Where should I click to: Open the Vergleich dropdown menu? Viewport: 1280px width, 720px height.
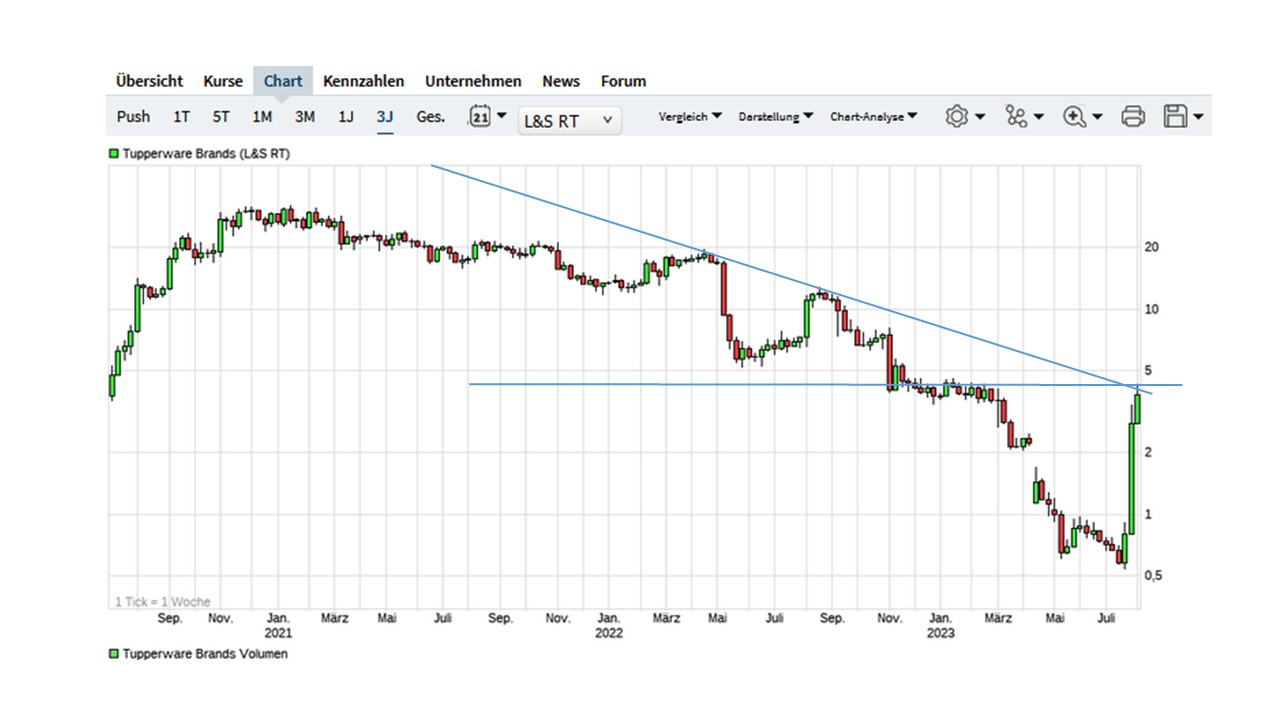tap(689, 117)
